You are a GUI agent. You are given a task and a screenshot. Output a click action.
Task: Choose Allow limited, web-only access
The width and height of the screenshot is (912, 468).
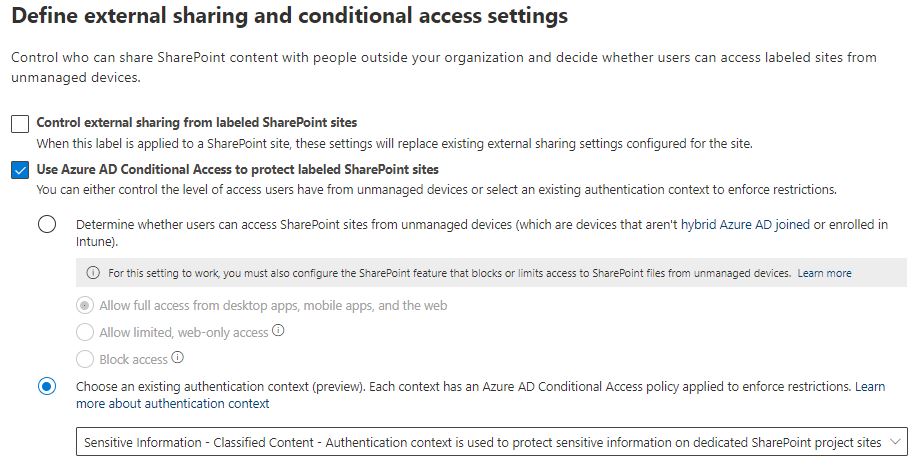[86, 332]
